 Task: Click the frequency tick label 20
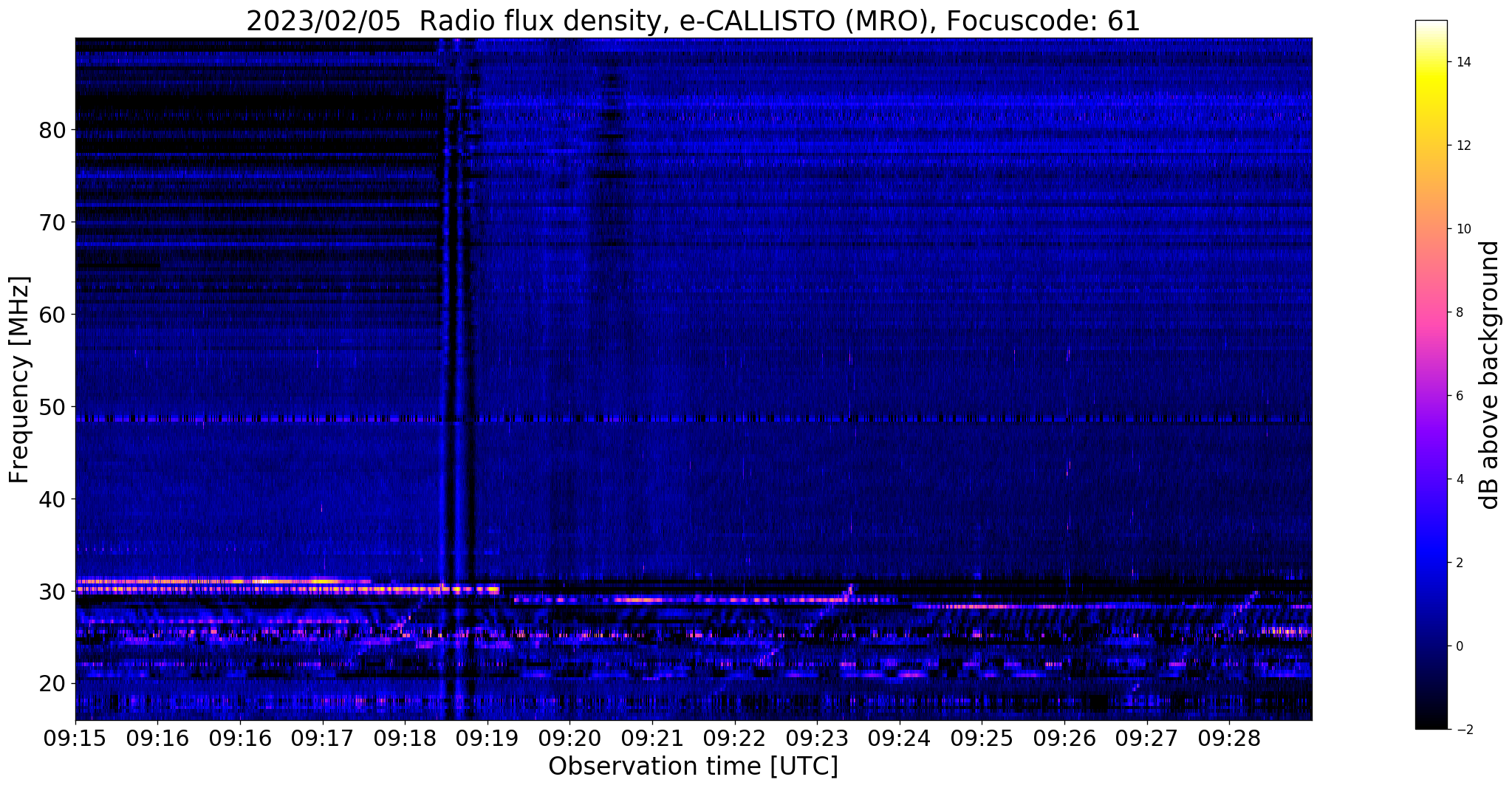coord(52,684)
